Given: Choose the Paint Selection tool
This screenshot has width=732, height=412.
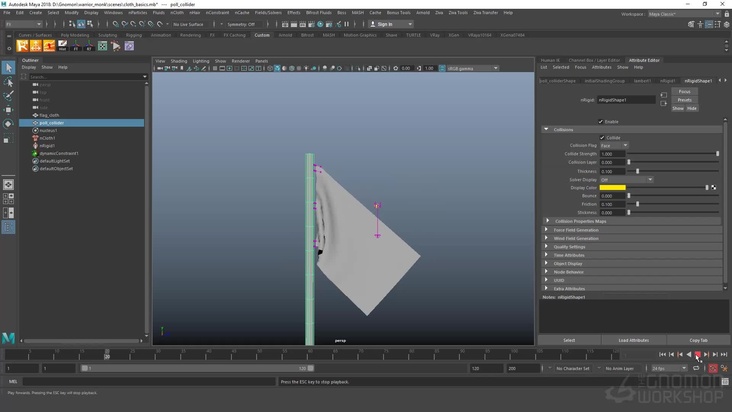Looking at the screenshot, I should click(8, 96).
